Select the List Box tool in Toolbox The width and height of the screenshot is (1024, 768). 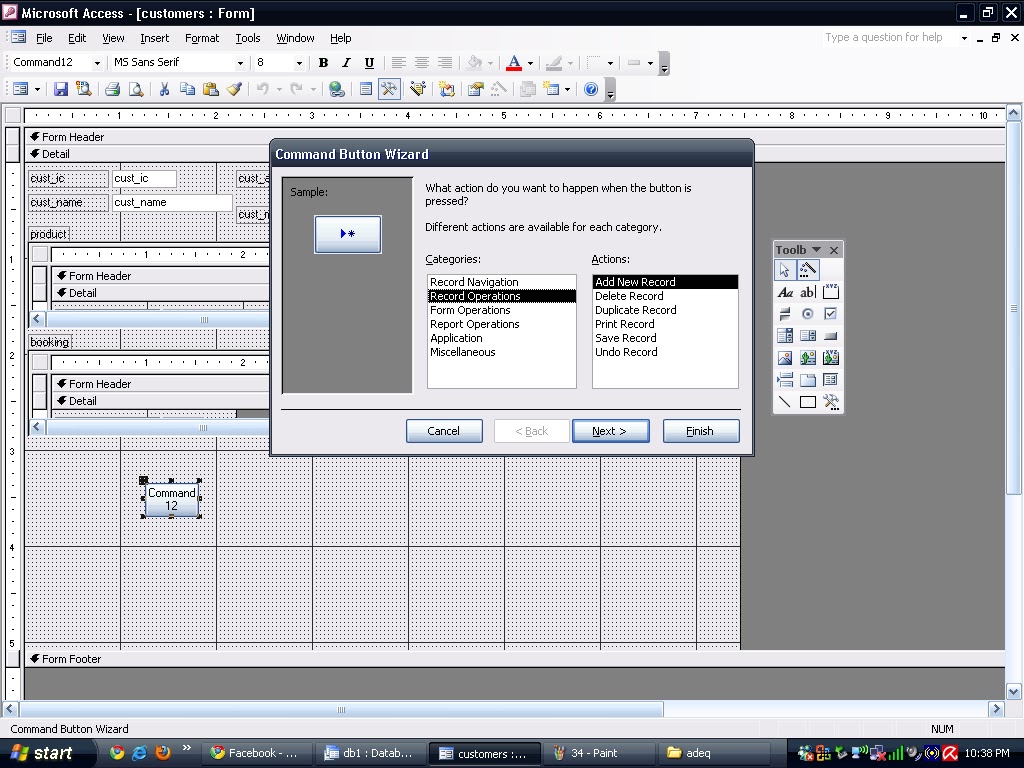tap(808, 336)
